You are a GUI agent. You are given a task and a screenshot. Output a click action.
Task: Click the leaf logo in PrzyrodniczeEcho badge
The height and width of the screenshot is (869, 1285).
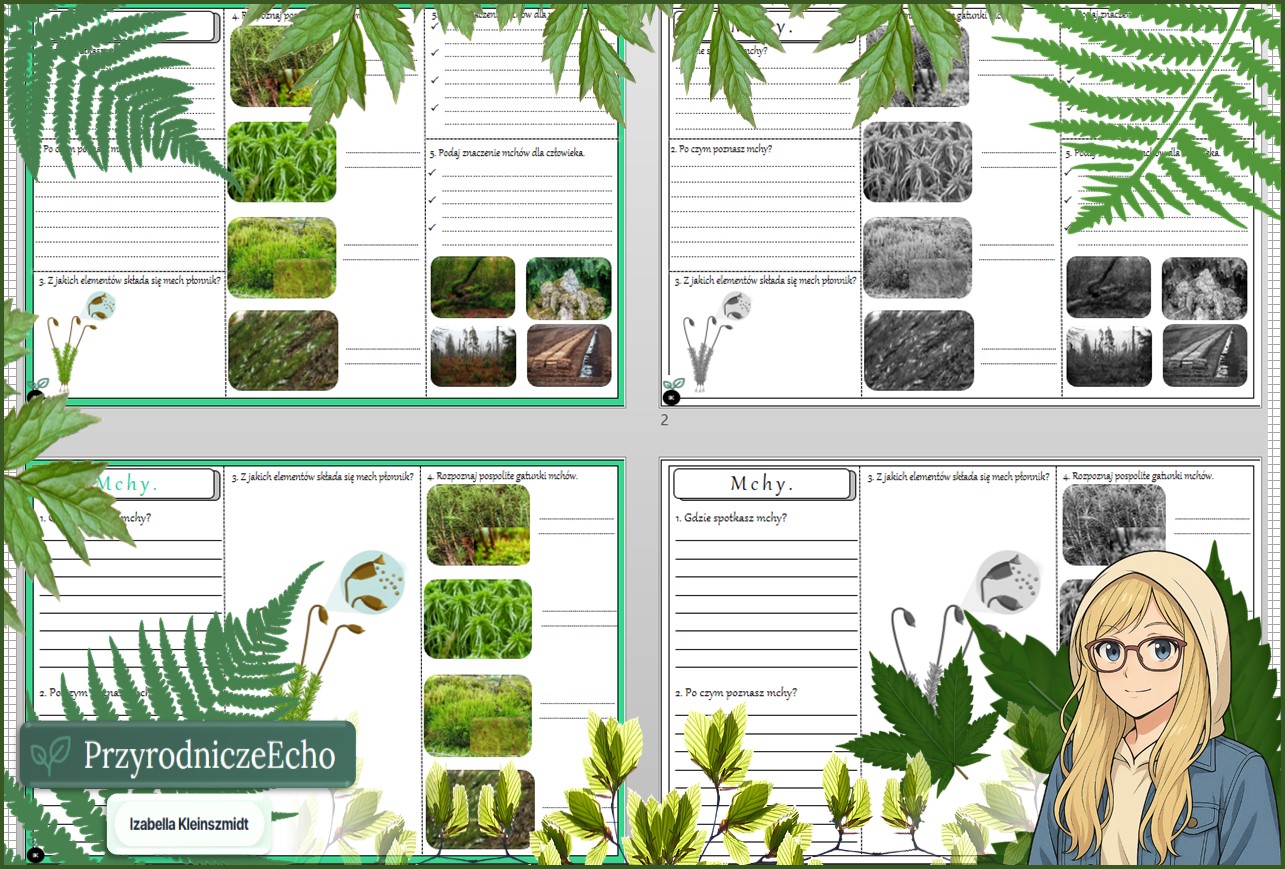click(x=51, y=756)
